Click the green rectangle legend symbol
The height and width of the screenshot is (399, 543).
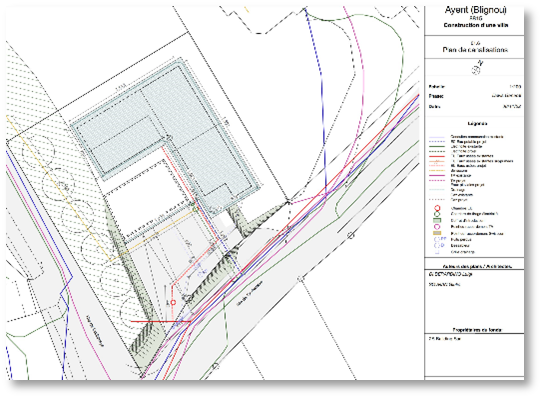tap(437, 220)
